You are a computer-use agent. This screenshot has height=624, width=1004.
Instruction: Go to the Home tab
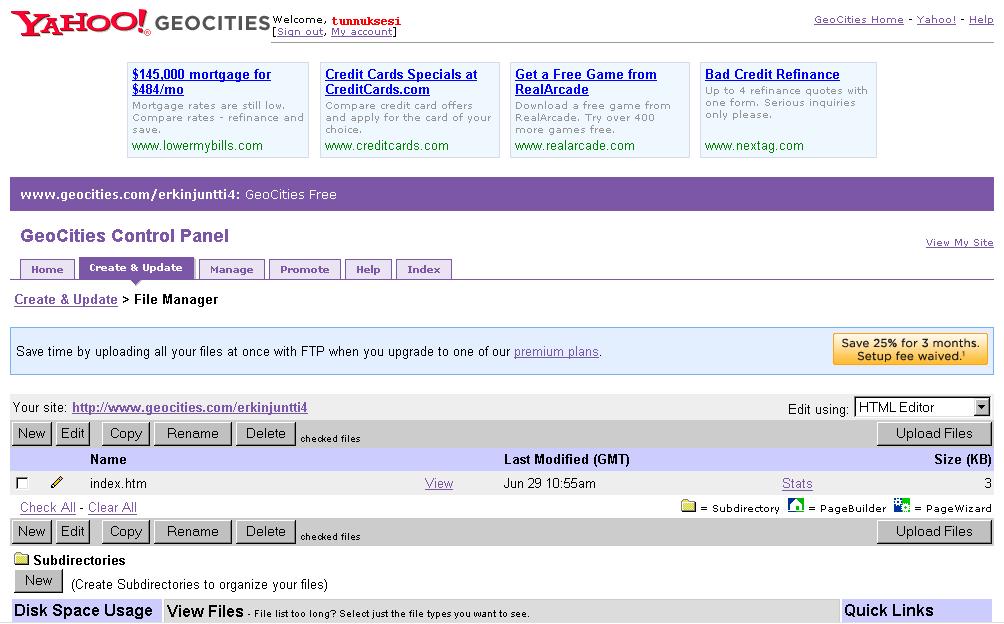tap(47, 269)
